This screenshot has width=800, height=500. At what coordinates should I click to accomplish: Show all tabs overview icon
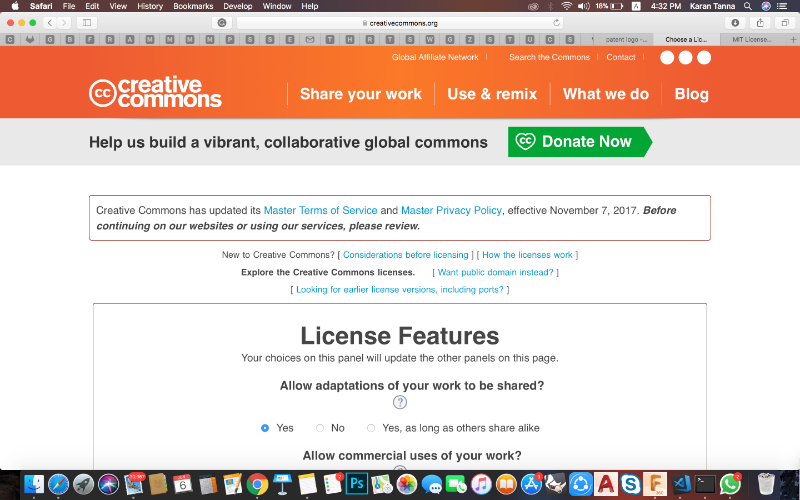tap(785, 22)
